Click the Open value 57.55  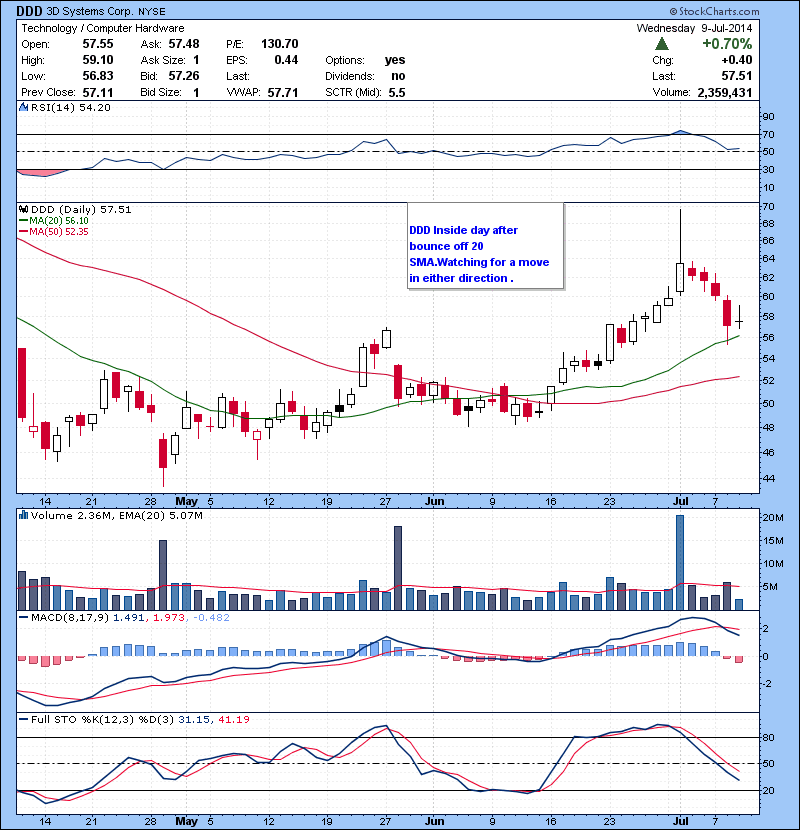point(98,44)
